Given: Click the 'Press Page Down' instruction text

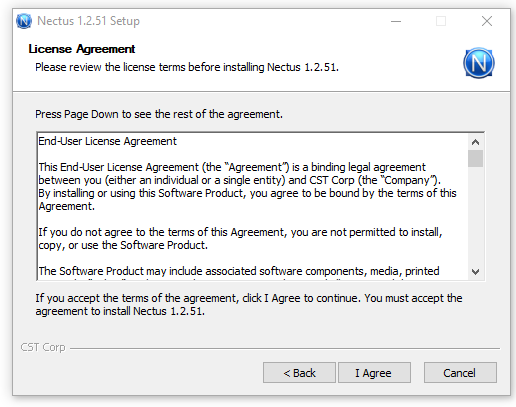Looking at the screenshot, I should pos(159,114).
